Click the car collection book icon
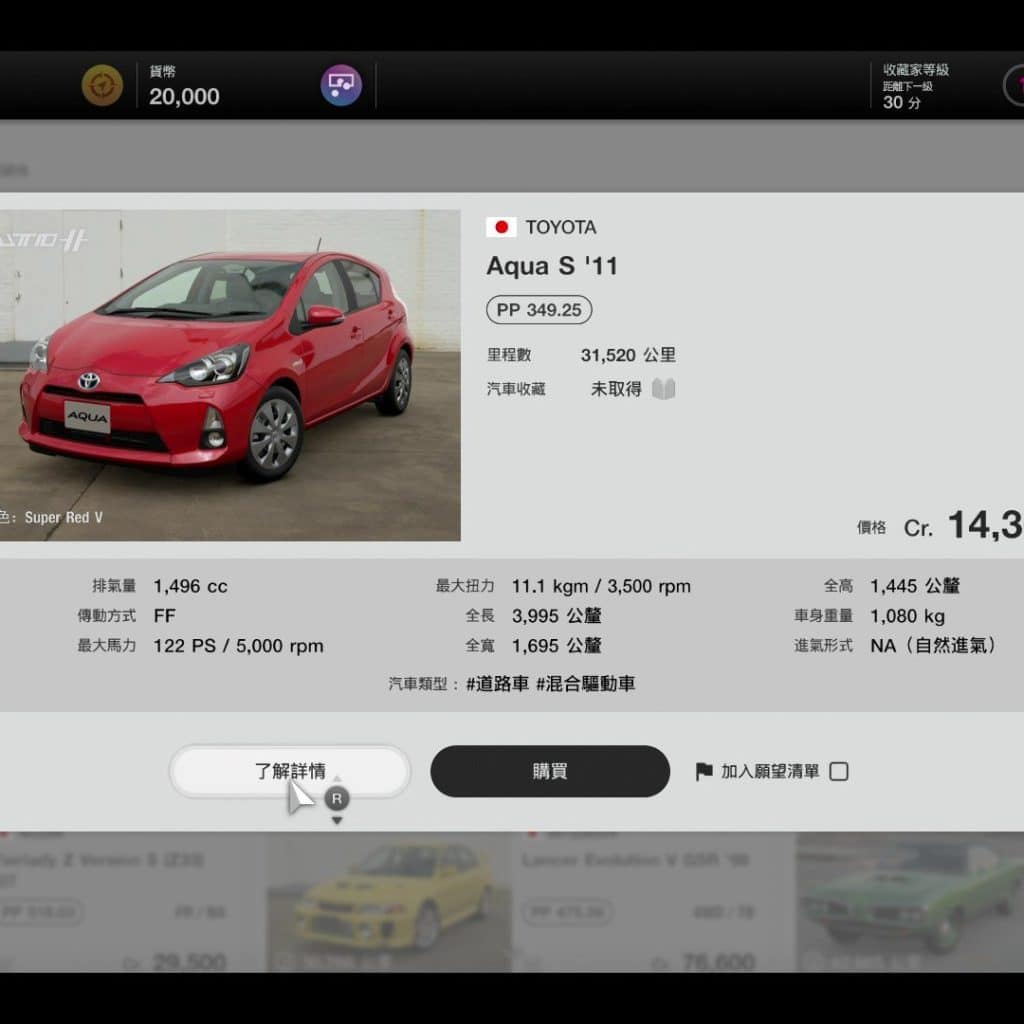Image resolution: width=1024 pixels, height=1024 pixels. (664, 389)
